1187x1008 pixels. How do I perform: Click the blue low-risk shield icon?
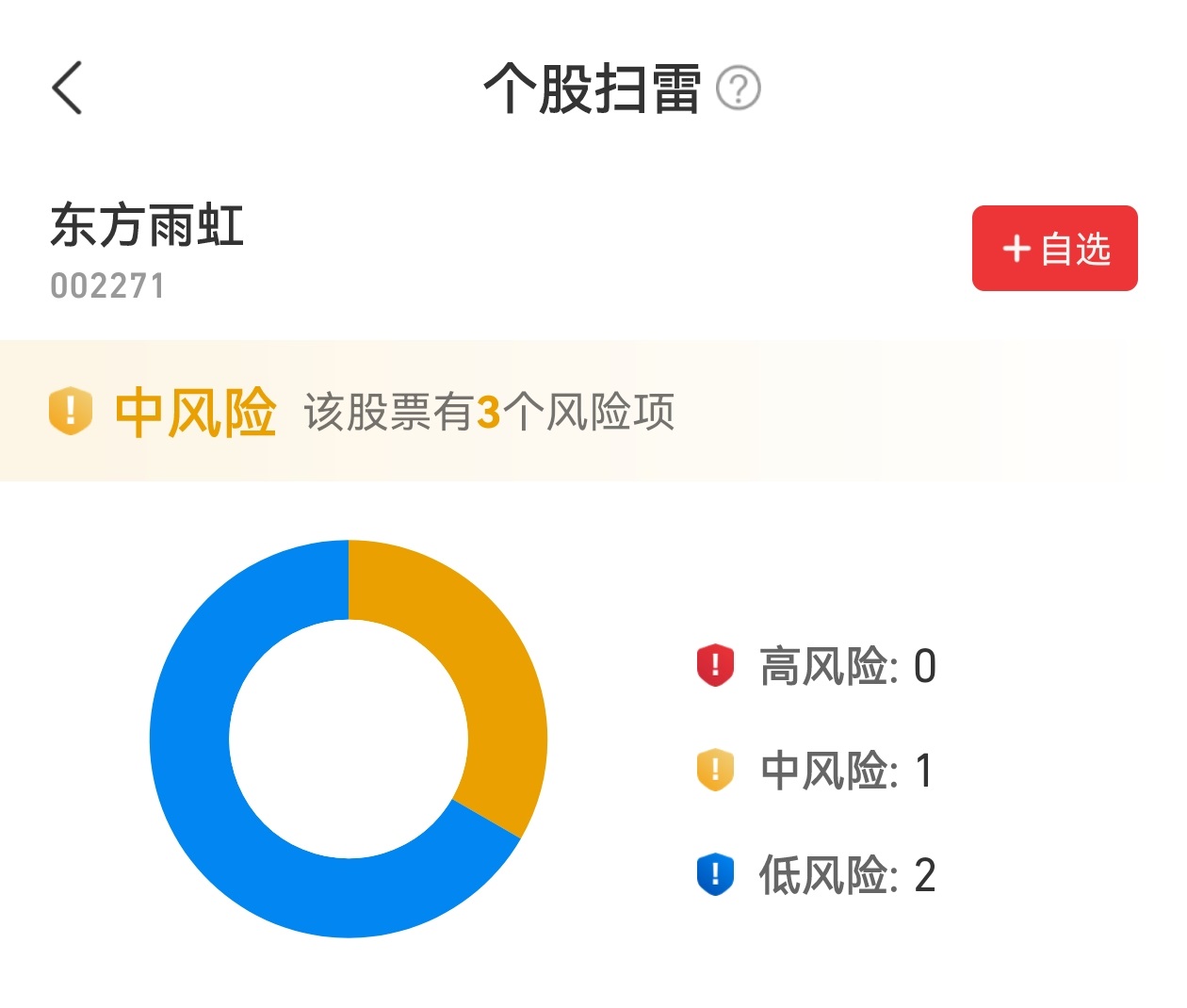click(x=715, y=874)
